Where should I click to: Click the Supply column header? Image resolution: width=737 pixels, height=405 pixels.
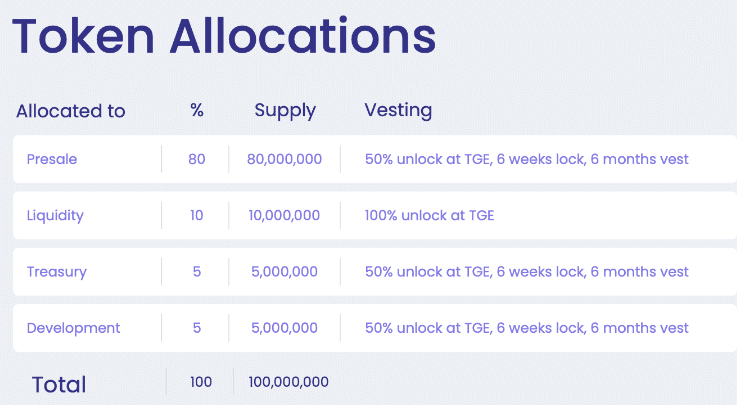coord(285,111)
